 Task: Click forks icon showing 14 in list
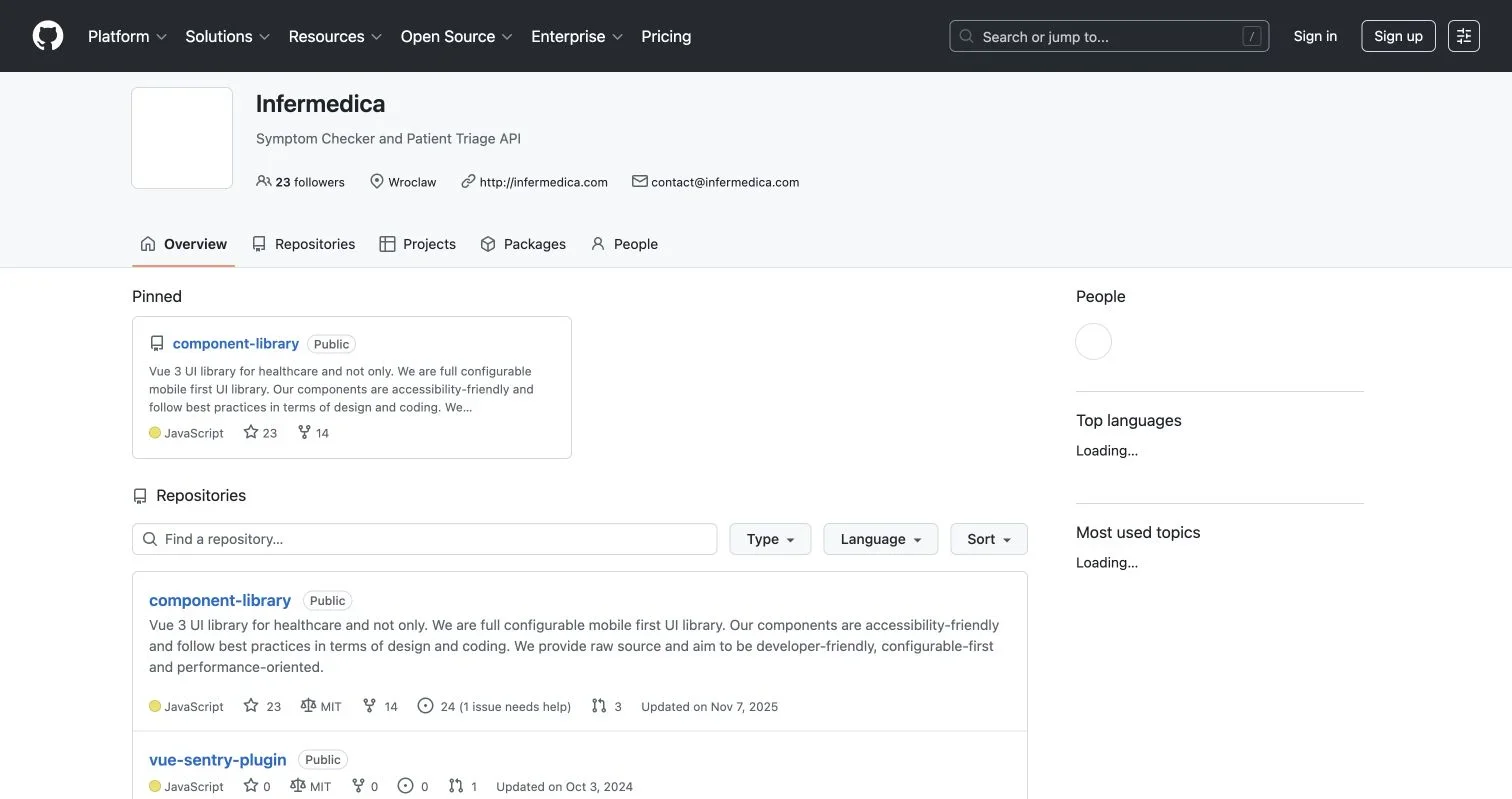[x=369, y=705]
